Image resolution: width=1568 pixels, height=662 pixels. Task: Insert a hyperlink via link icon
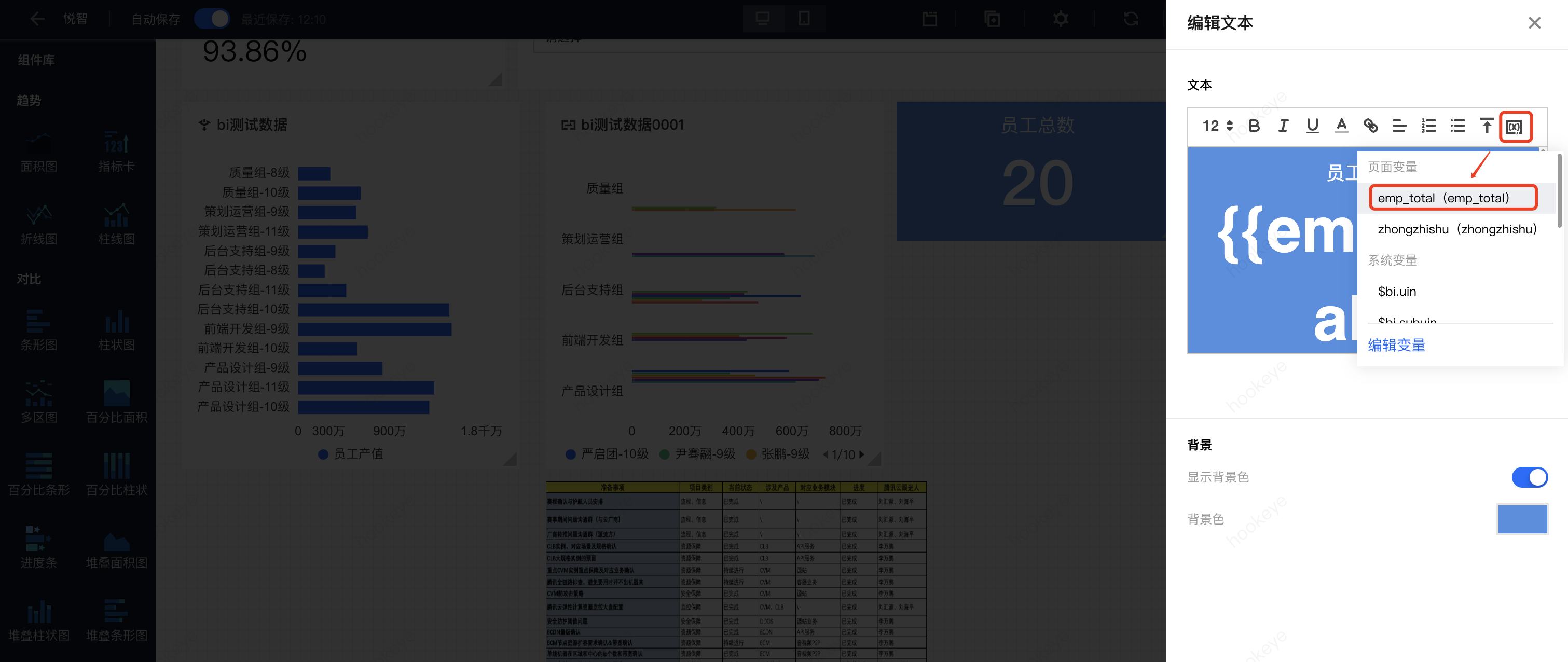click(1370, 126)
